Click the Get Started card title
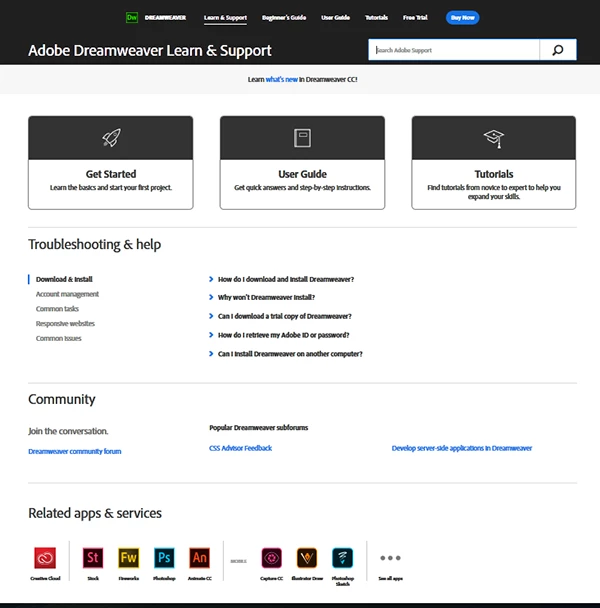Viewport: 600px width, 608px height. coord(111,174)
